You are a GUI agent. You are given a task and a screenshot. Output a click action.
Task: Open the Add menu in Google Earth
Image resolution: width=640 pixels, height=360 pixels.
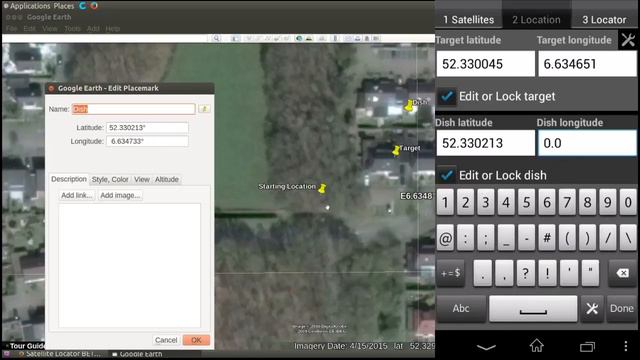[93, 29]
